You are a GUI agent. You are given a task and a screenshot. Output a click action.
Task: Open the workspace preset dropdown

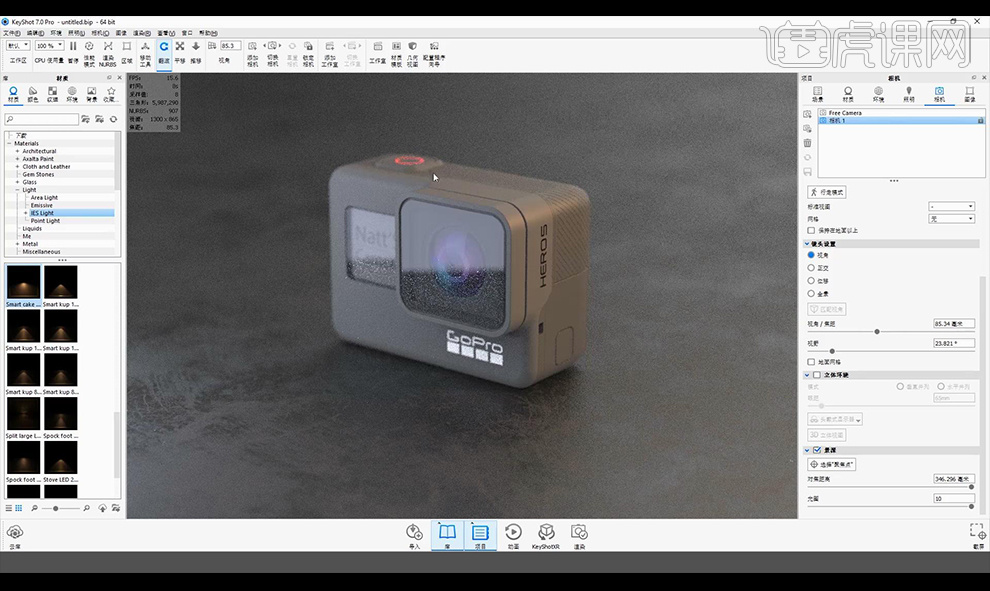tap(18, 45)
